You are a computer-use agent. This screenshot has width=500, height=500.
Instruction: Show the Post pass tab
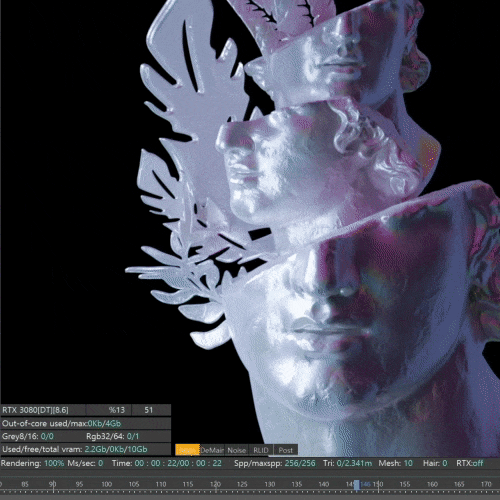click(285, 450)
